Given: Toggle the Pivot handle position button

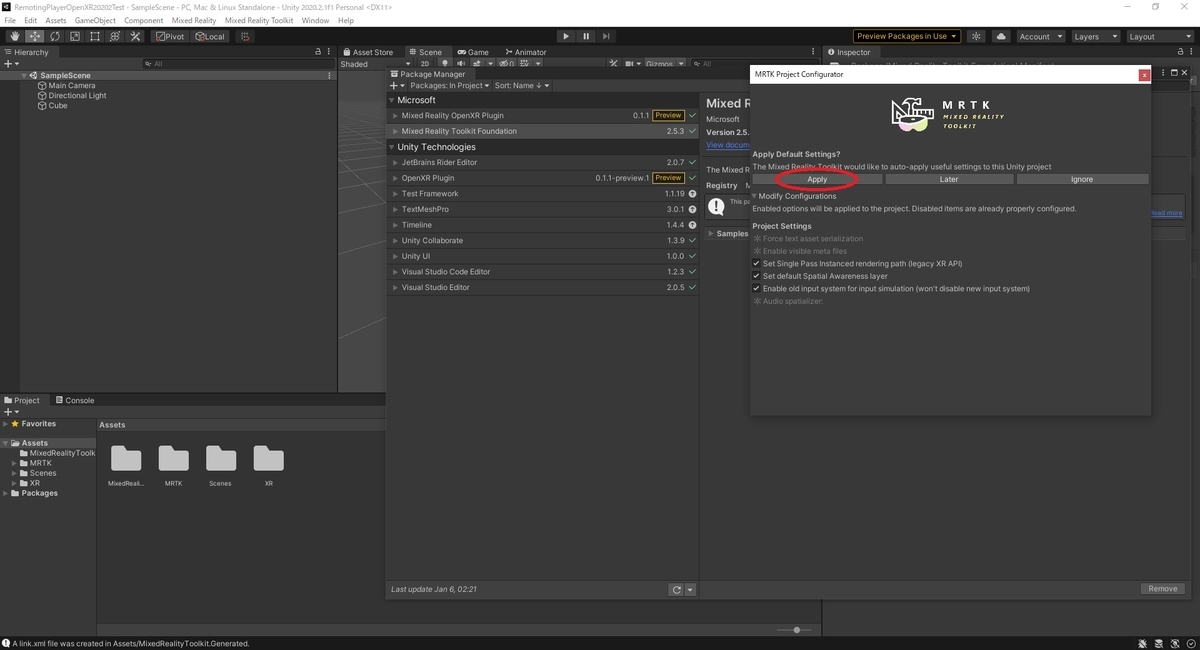Looking at the screenshot, I should point(171,36).
